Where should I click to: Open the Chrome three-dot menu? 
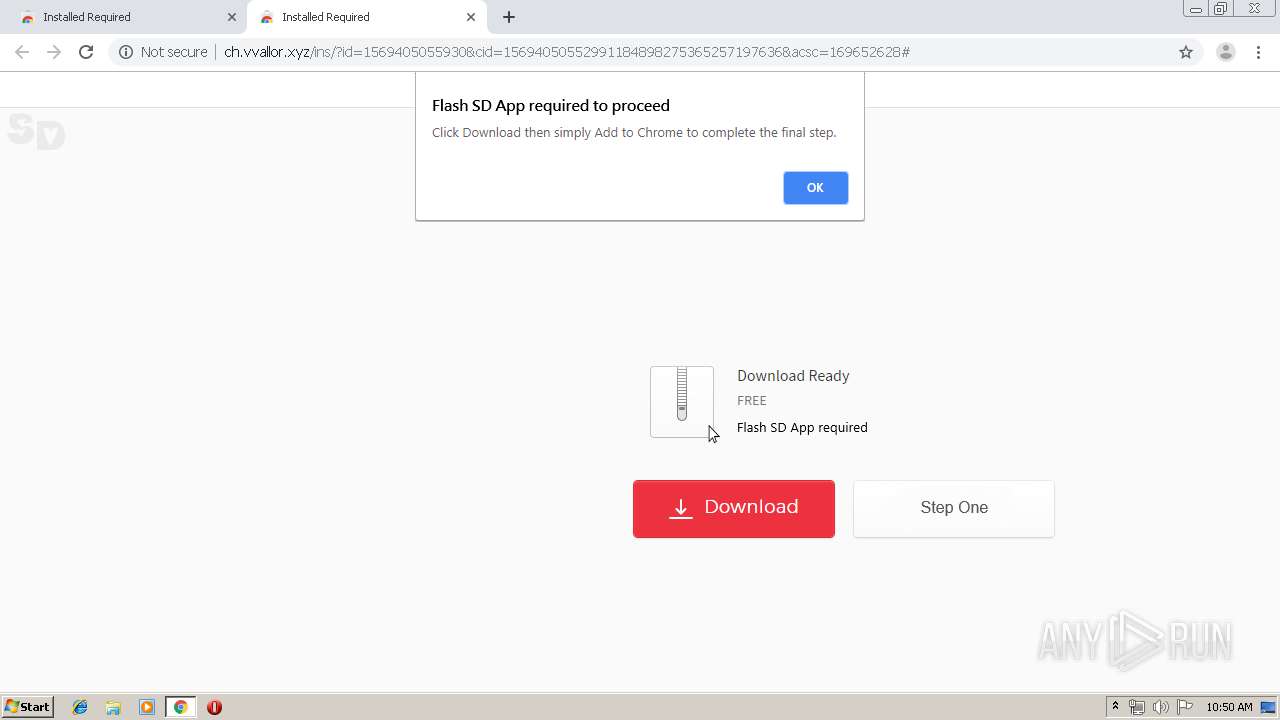click(x=1258, y=52)
